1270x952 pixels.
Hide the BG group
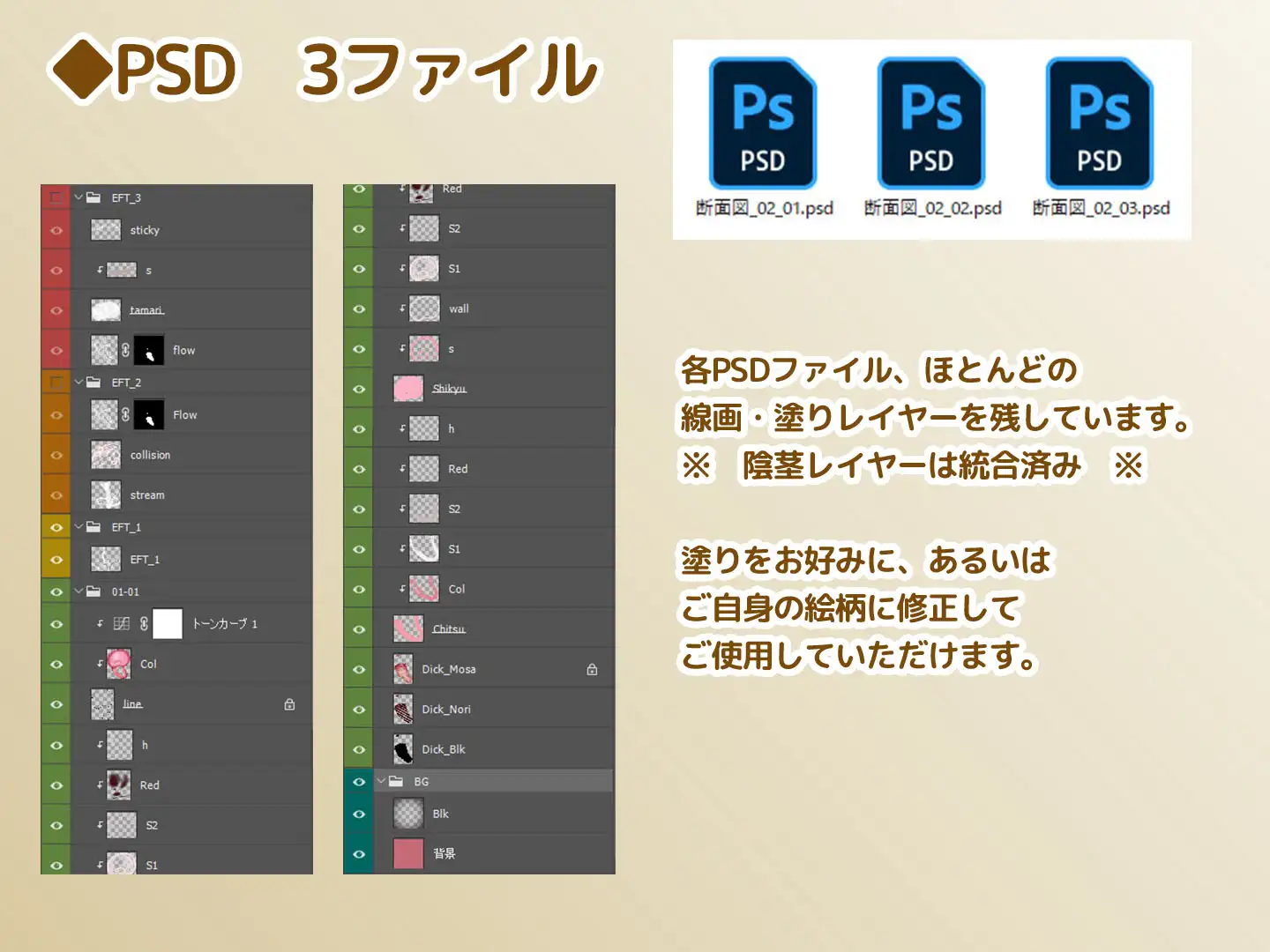359,781
